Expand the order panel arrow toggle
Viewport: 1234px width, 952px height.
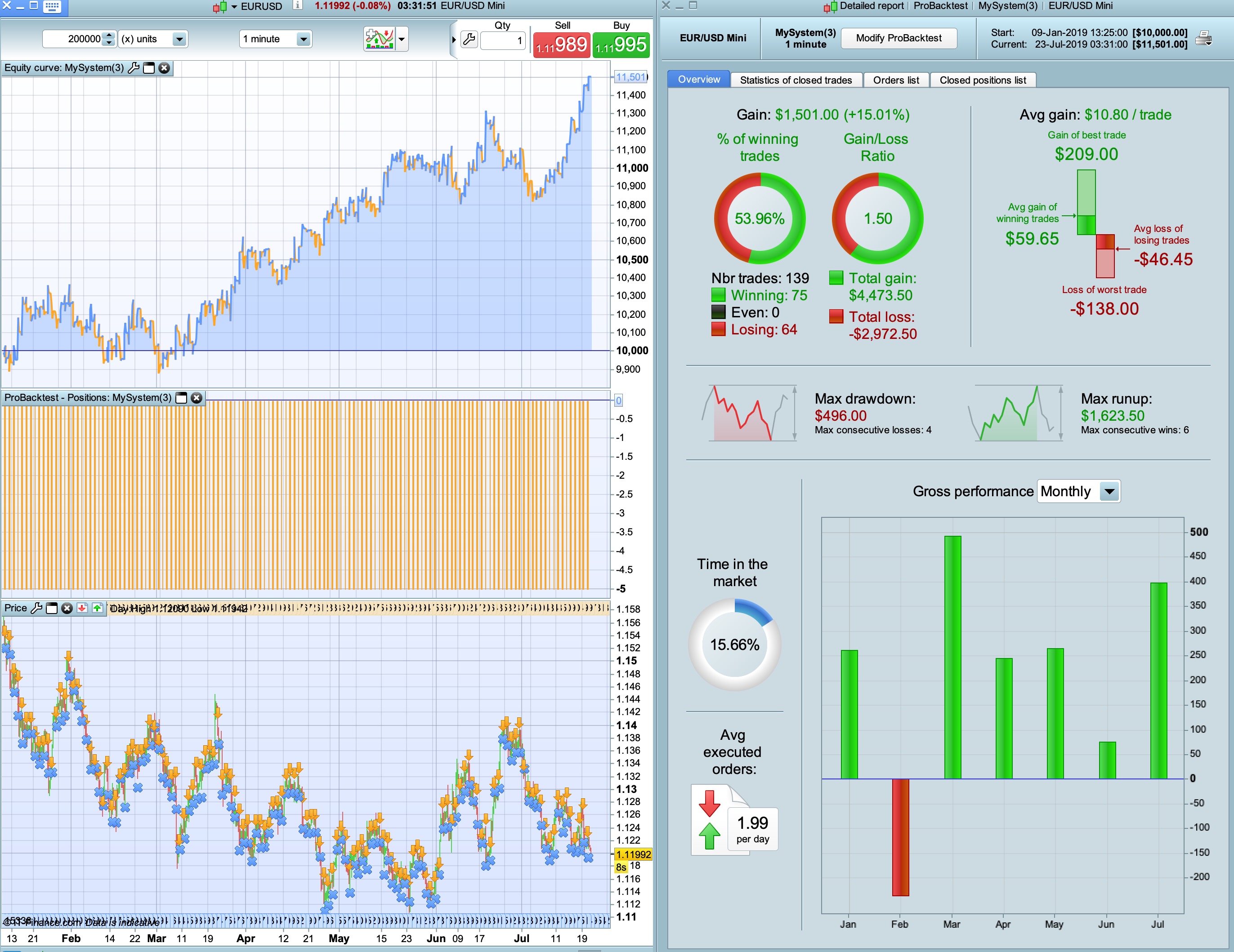(x=454, y=40)
